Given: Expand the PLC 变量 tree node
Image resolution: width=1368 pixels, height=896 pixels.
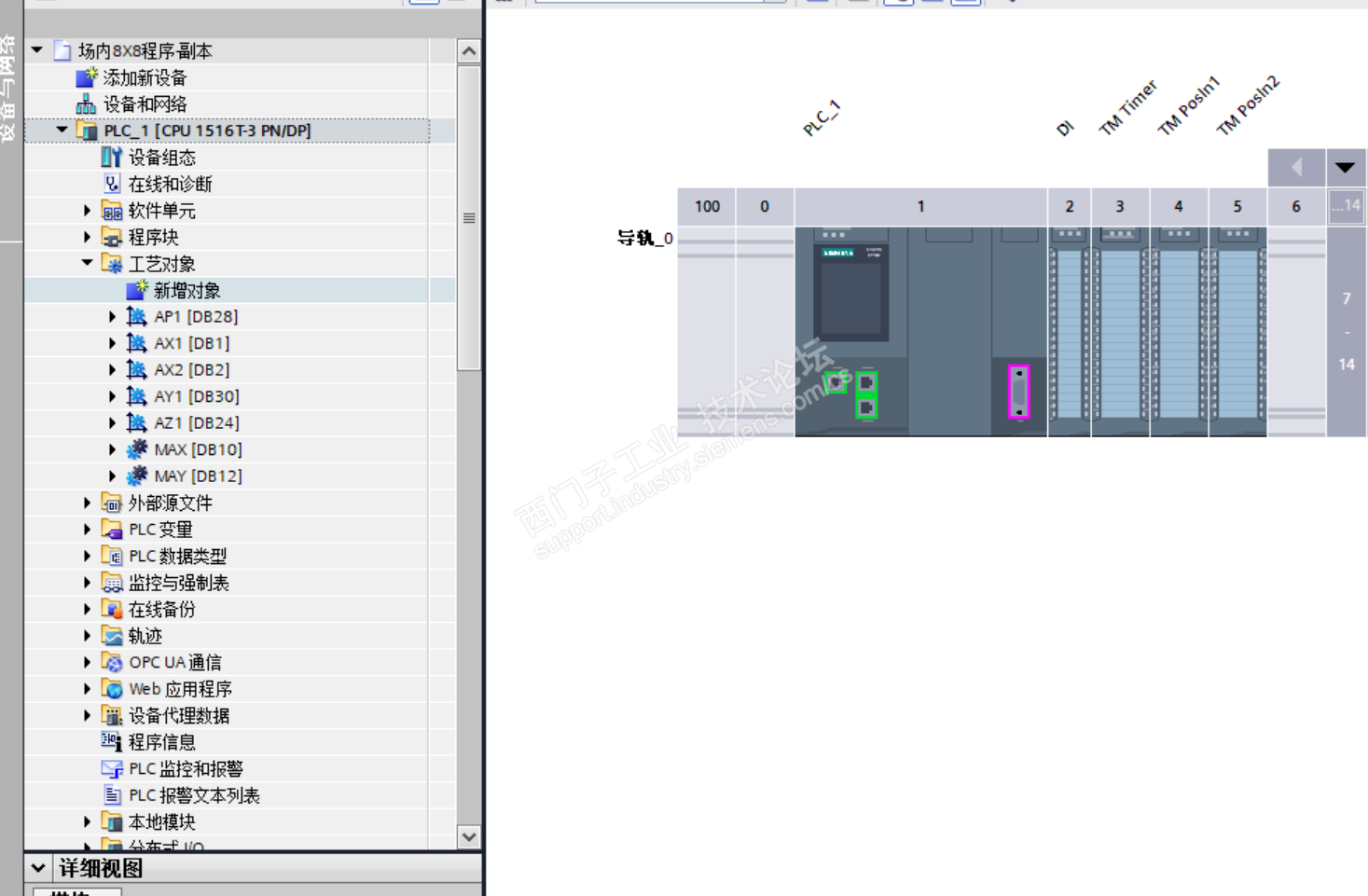Looking at the screenshot, I should click(88, 530).
